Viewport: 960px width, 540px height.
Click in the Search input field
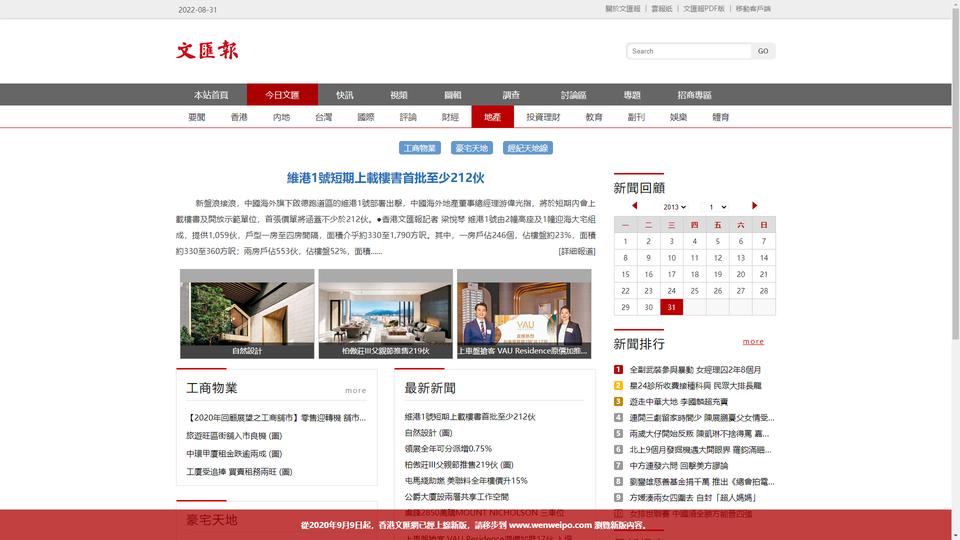click(689, 51)
